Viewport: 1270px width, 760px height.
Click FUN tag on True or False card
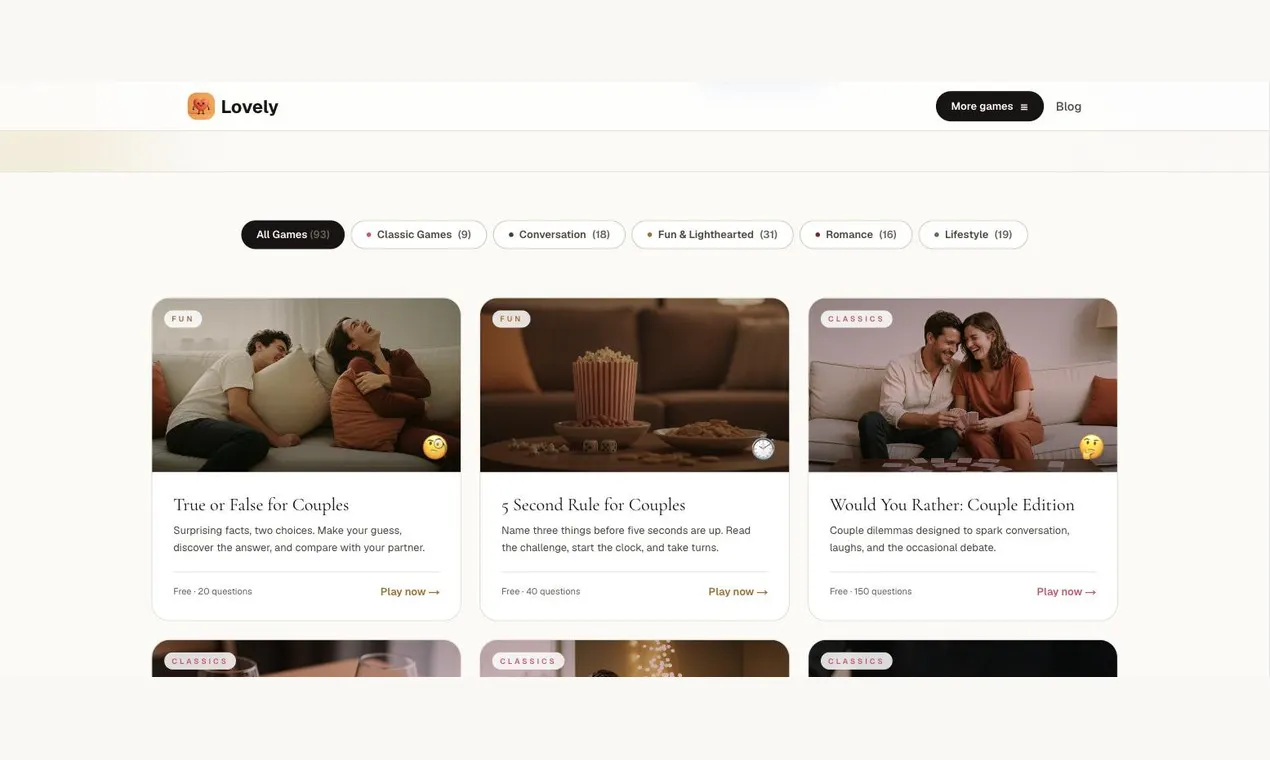183,319
